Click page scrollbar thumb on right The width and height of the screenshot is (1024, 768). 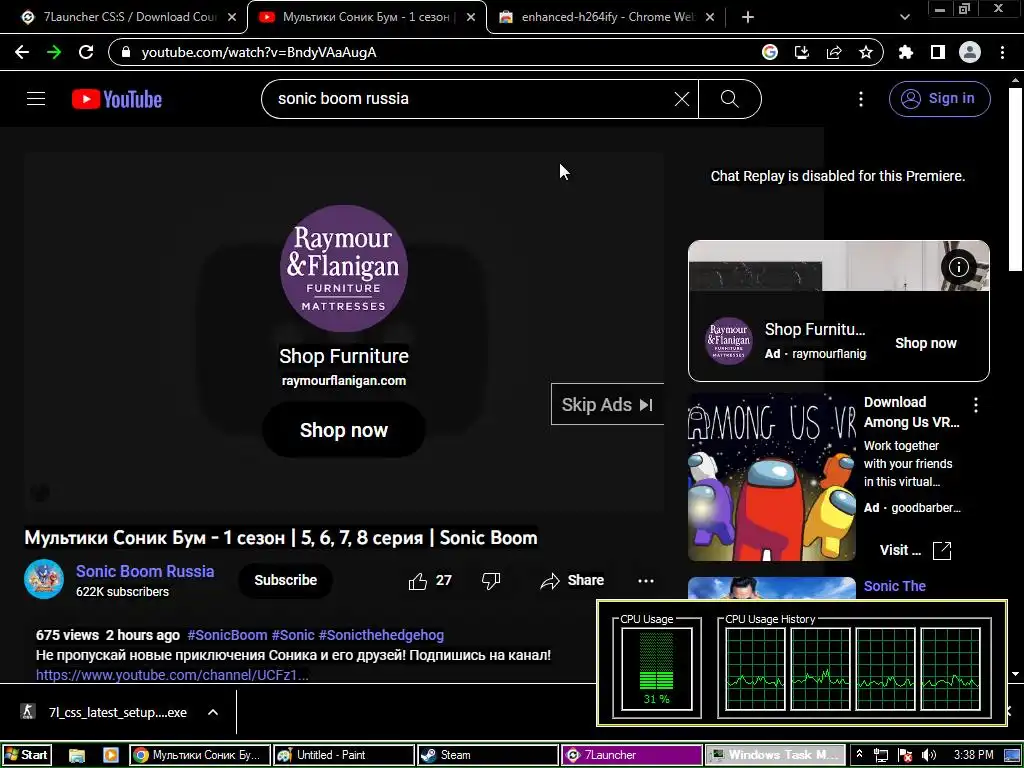tap(1016, 178)
